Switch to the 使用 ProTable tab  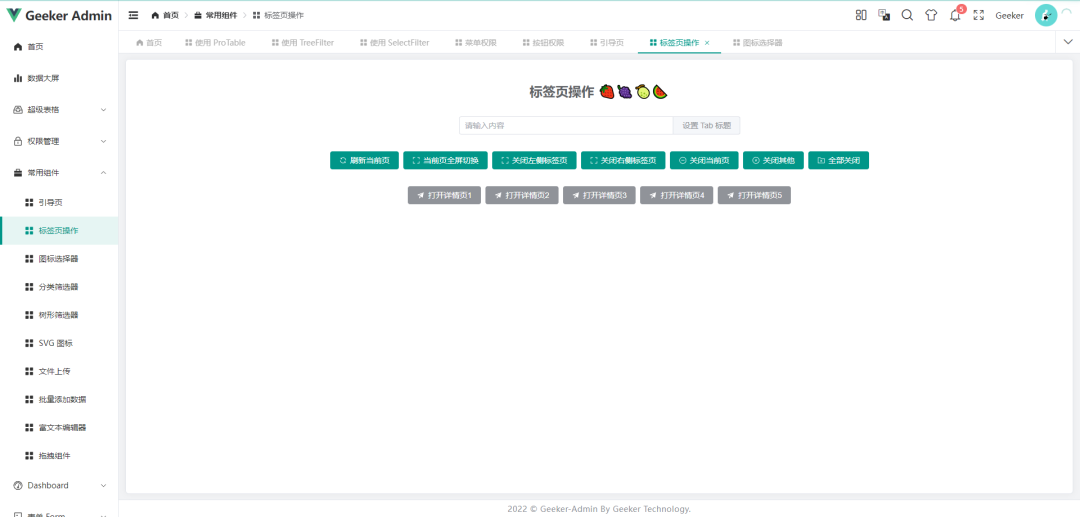tap(215, 43)
